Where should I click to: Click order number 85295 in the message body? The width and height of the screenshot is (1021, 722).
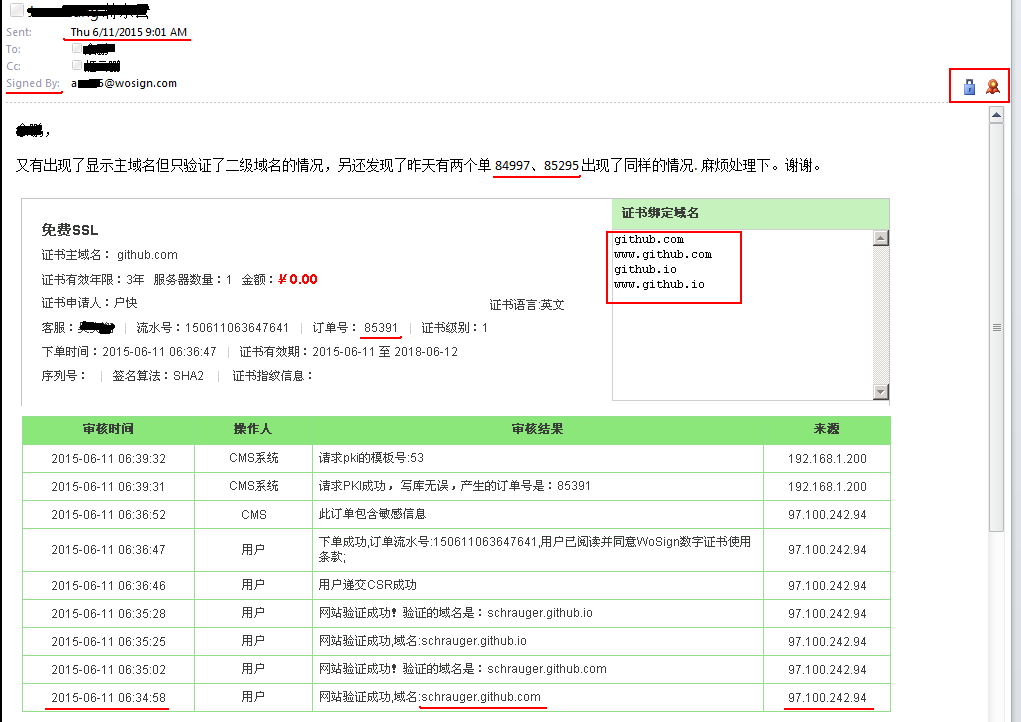[561, 165]
